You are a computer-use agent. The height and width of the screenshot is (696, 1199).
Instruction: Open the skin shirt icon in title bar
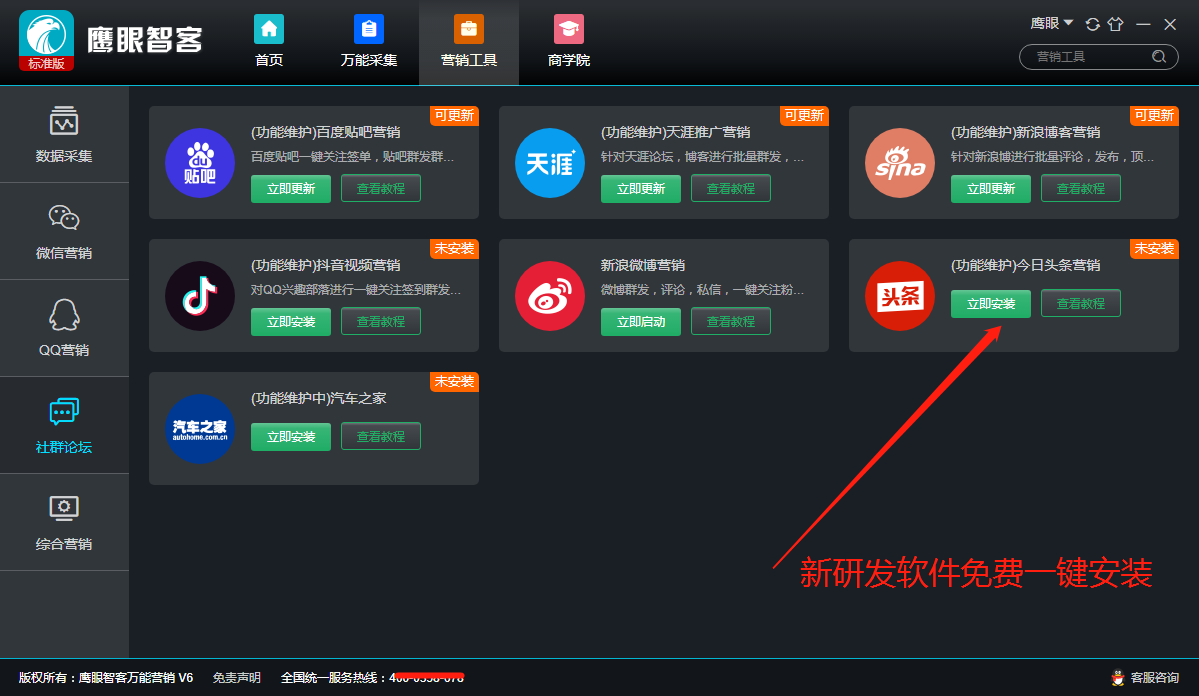click(1116, 24)
